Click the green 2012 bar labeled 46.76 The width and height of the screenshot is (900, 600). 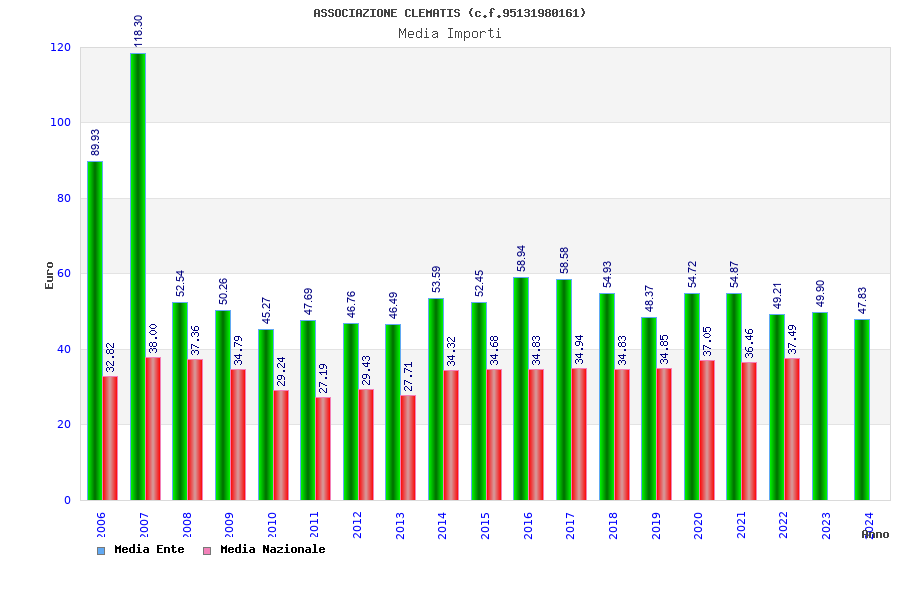coord(351,412)
